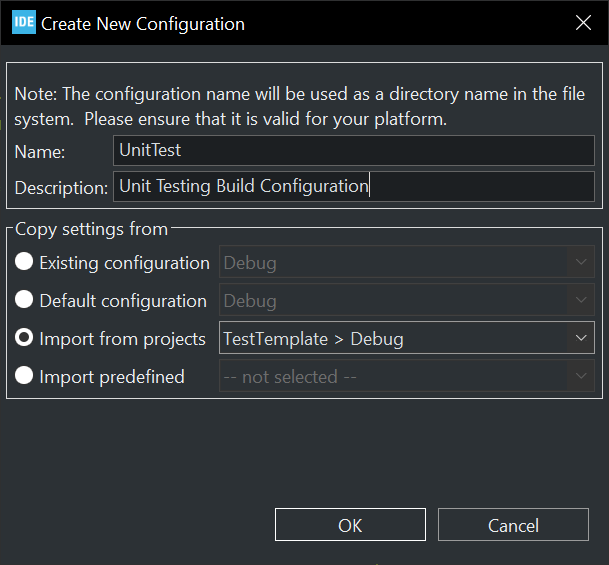This screenshot has width=609, height=565.
Task: Click the TestTemplate > Debug combo box text
Action: point(313,339)
